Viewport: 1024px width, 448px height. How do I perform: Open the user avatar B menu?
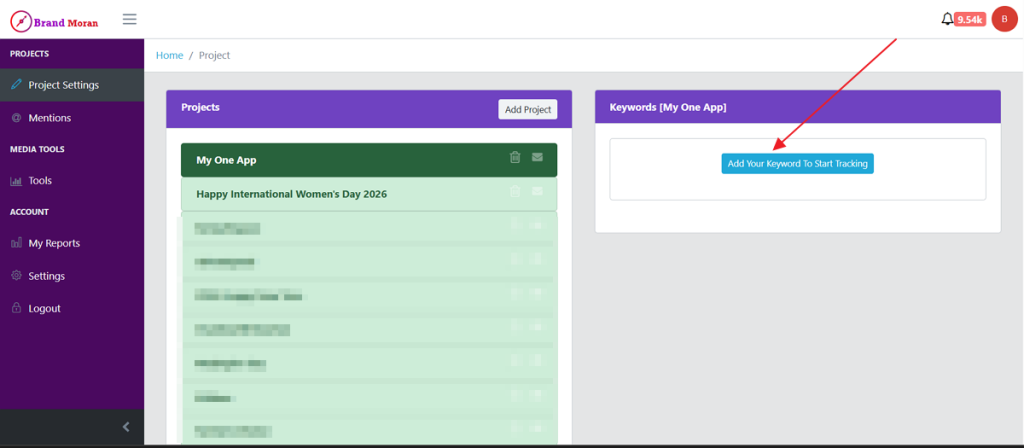[x=1004, y=19]
